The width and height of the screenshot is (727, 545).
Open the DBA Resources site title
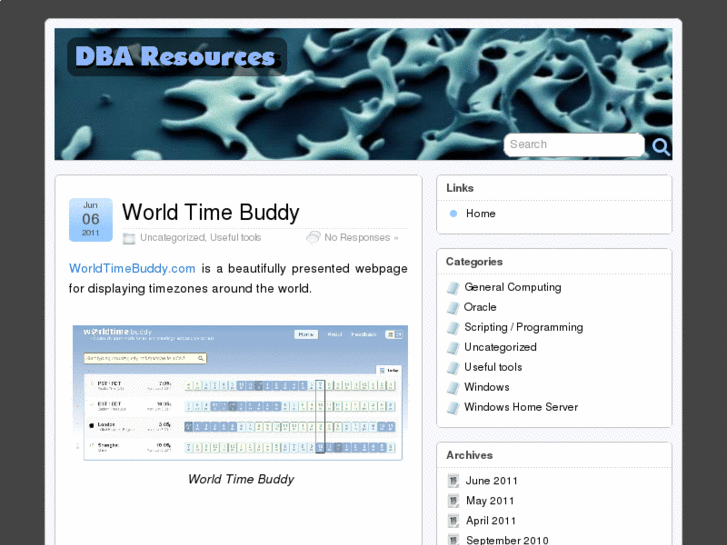[175, 57]
